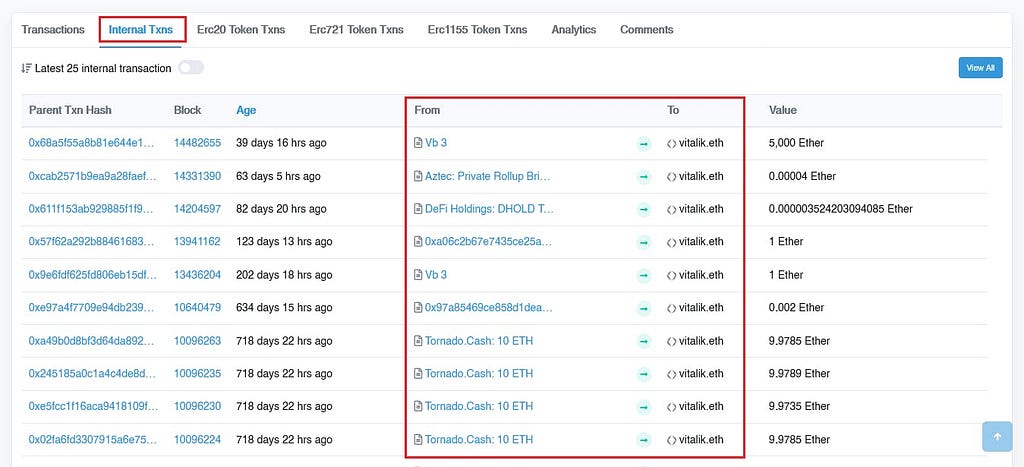The width and height of the screenshot is (1024, 467).
Task: Open block 10640479
Action: (x=197, y=308)
